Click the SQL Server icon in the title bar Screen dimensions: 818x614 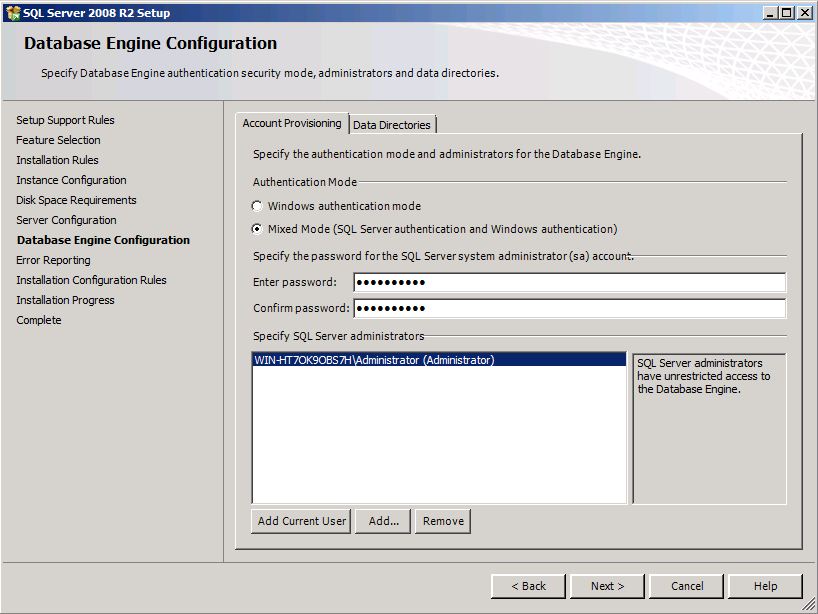coord(12,12)
